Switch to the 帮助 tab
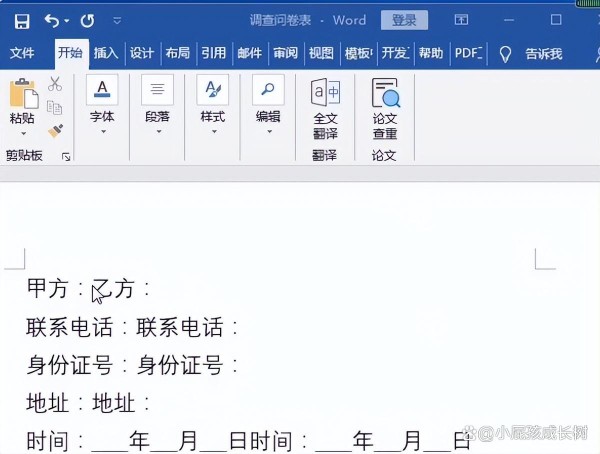The image size is (600, 454). tap(431, 53)
